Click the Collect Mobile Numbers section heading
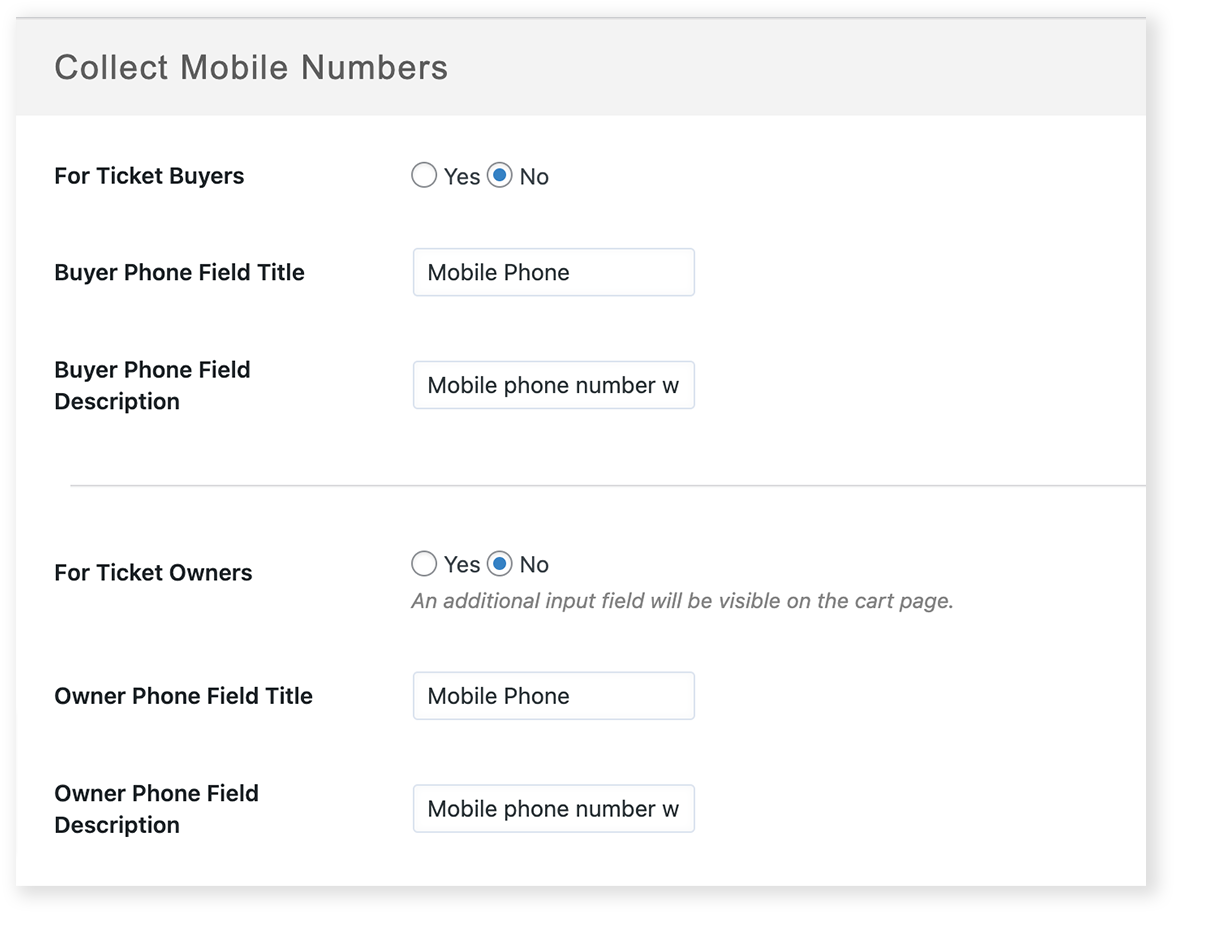 click(251, 66)
